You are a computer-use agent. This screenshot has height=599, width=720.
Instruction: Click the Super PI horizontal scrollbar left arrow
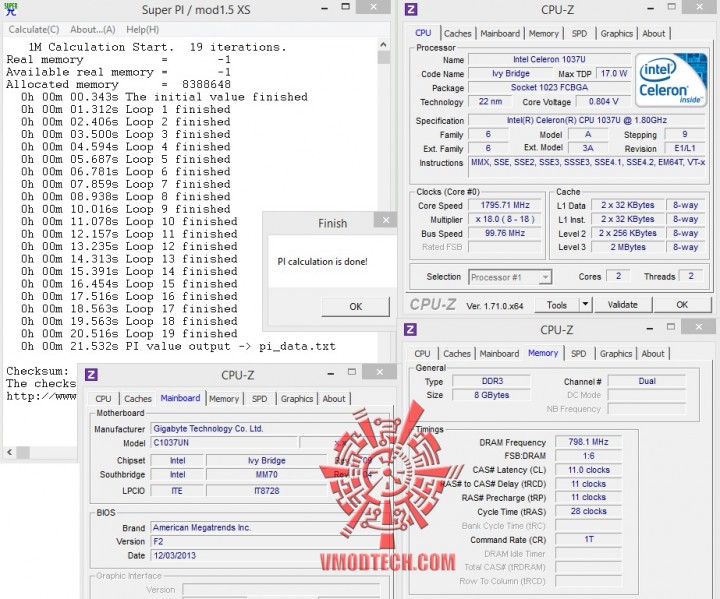10,452
